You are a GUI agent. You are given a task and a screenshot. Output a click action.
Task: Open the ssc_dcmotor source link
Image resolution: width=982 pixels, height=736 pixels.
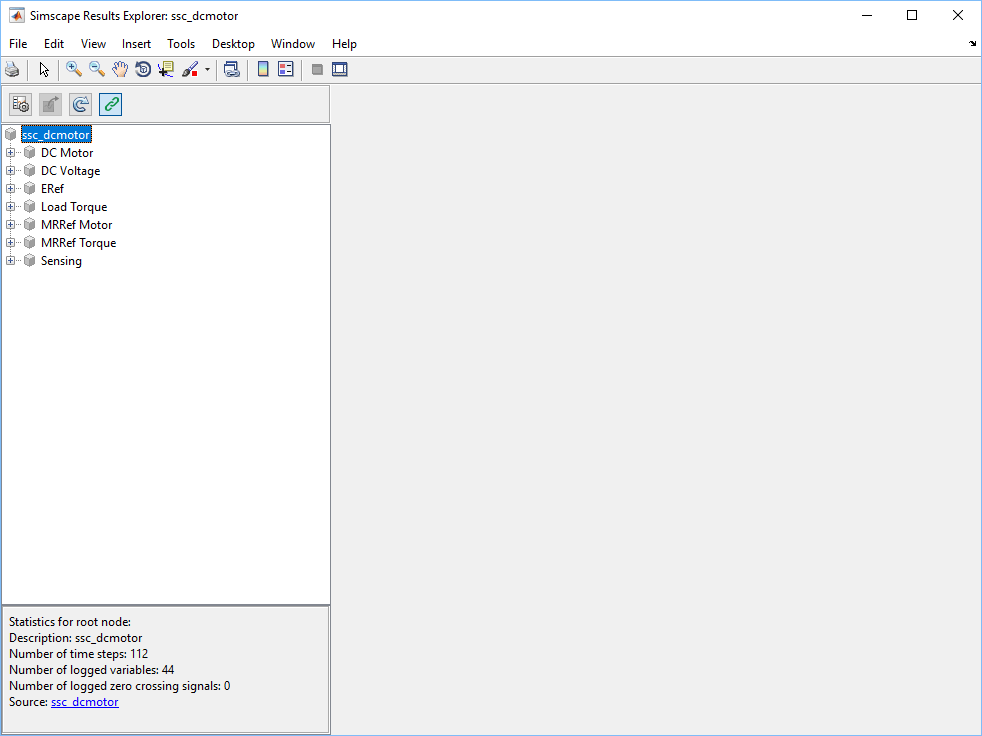(x=85, y=702)
